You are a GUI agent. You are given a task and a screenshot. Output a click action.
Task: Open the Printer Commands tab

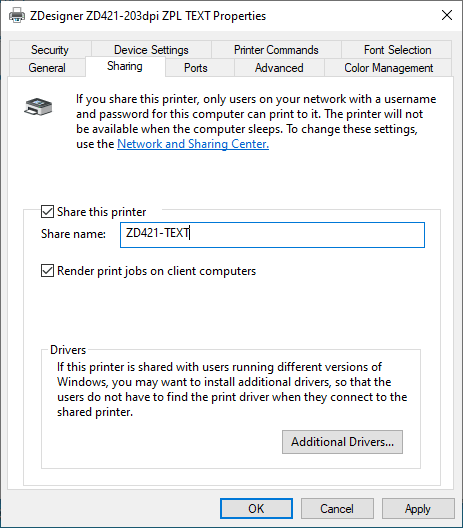pos(276,50)
